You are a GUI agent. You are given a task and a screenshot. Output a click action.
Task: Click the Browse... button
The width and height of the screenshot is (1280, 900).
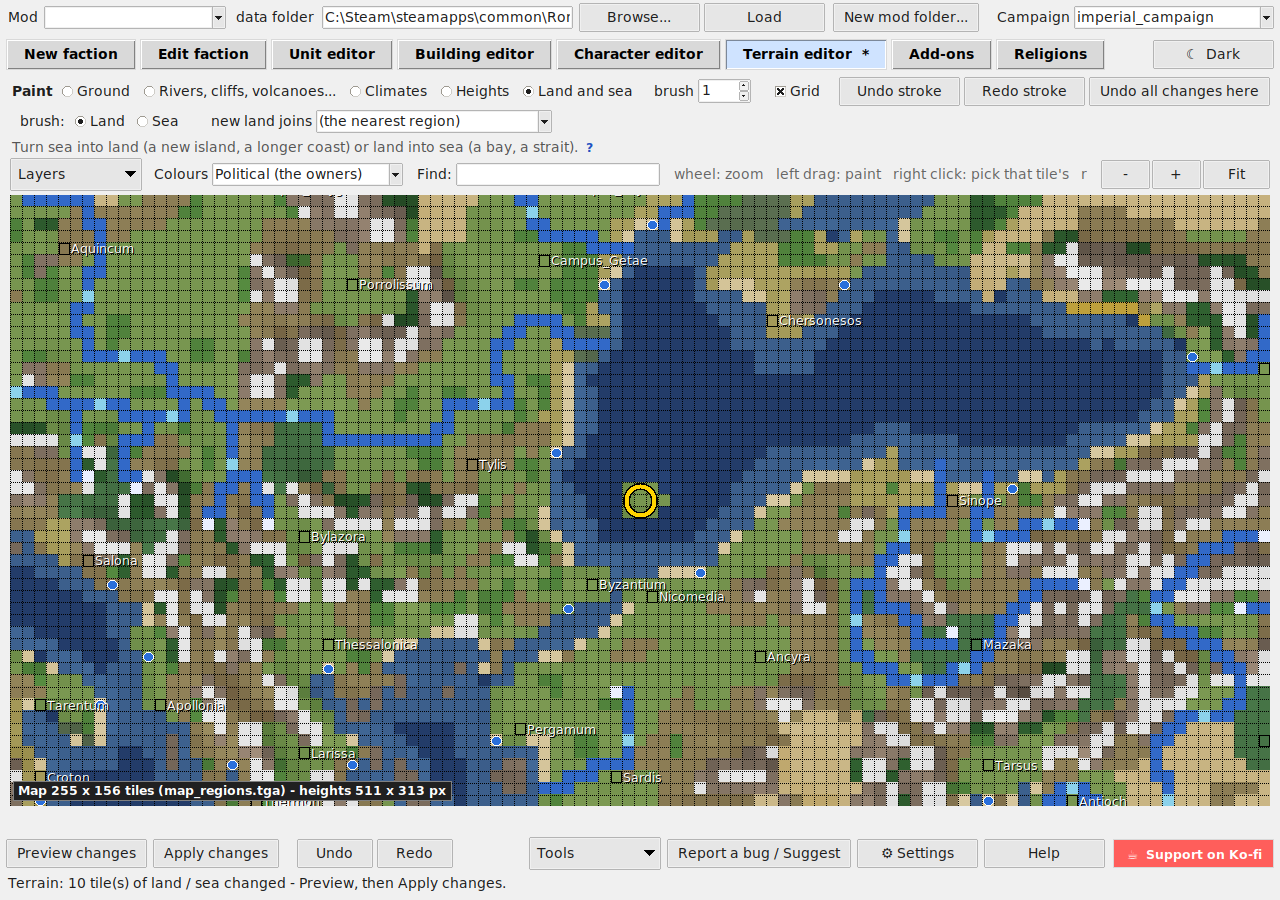tap(639, 17)
